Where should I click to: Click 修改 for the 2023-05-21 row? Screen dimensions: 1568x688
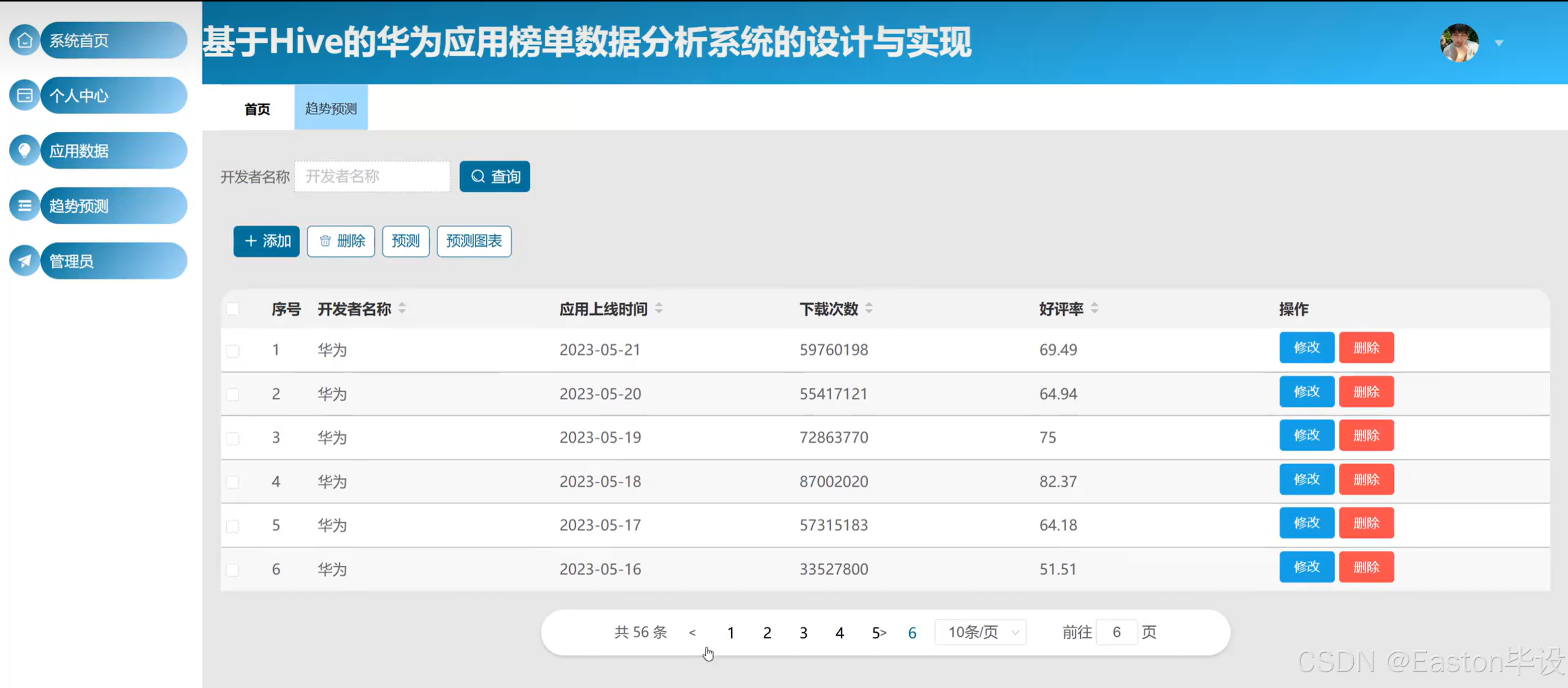[1307, 348]
